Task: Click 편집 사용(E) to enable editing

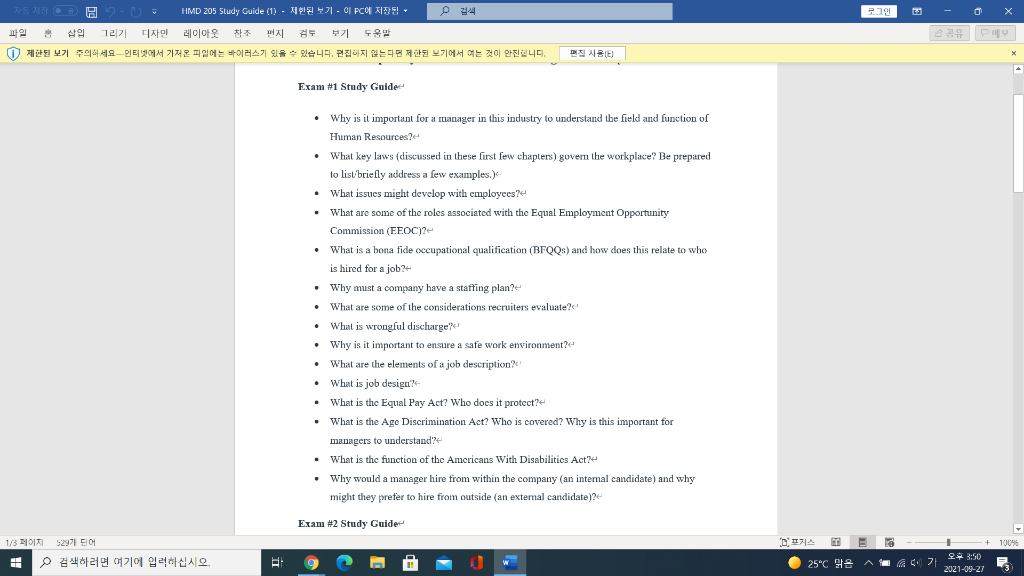Action: click(593, 53)
